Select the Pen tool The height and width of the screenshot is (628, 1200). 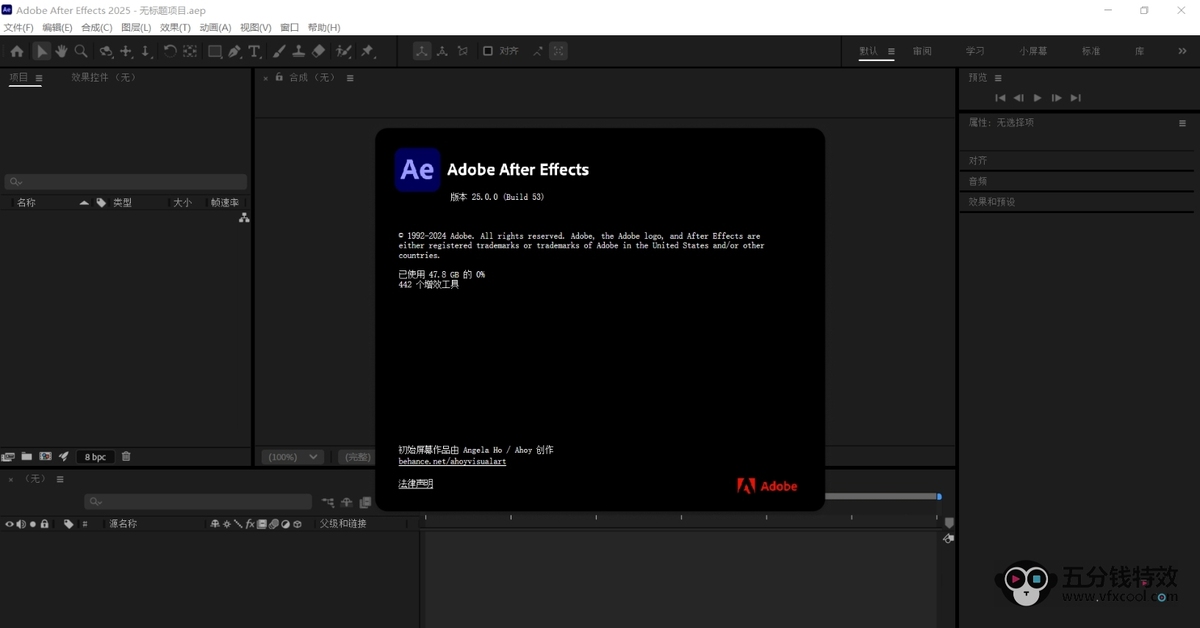point(235,51)
